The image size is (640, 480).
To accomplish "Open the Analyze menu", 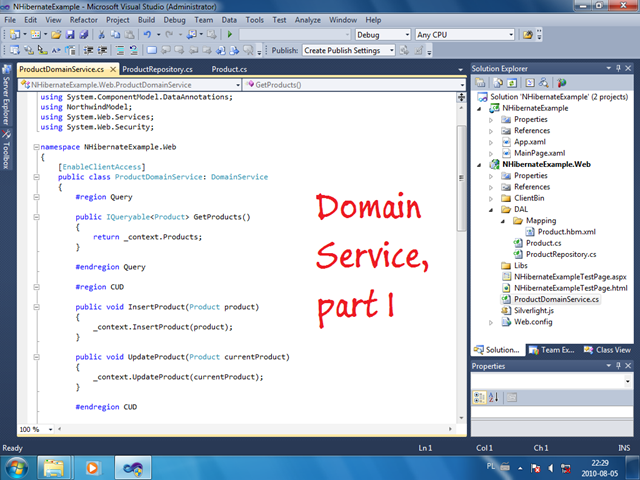I will click(308, 20).
